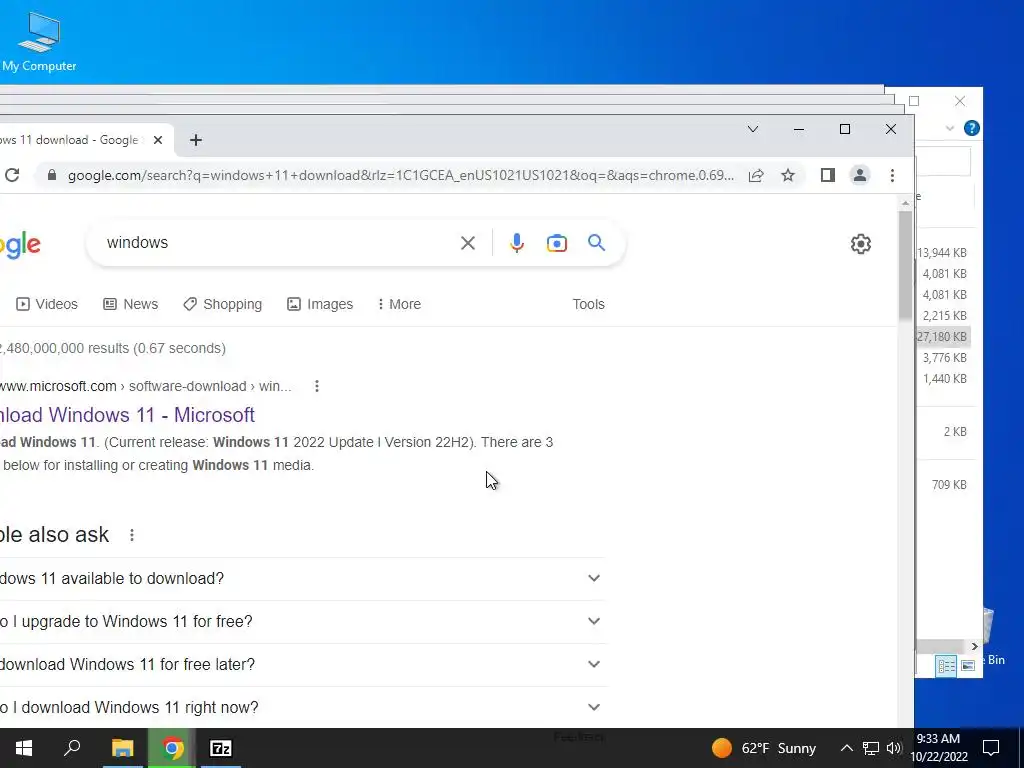Viewport: 1024px width, 768px height.
Task: Expand the ribbon in File Explorer window
Action: click(x=950, y=129)
